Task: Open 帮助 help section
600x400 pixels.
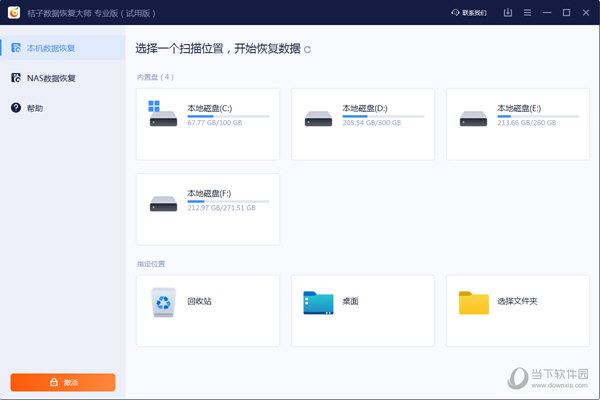Action: (x=34, y=108)
